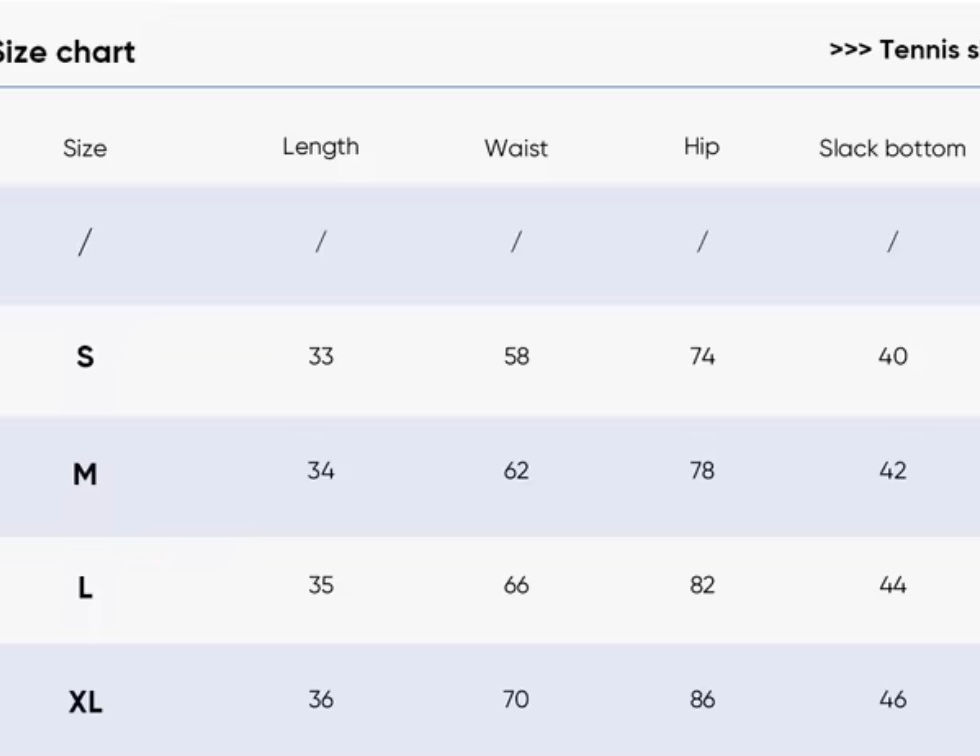Click the hip value 74

(702, 357)
